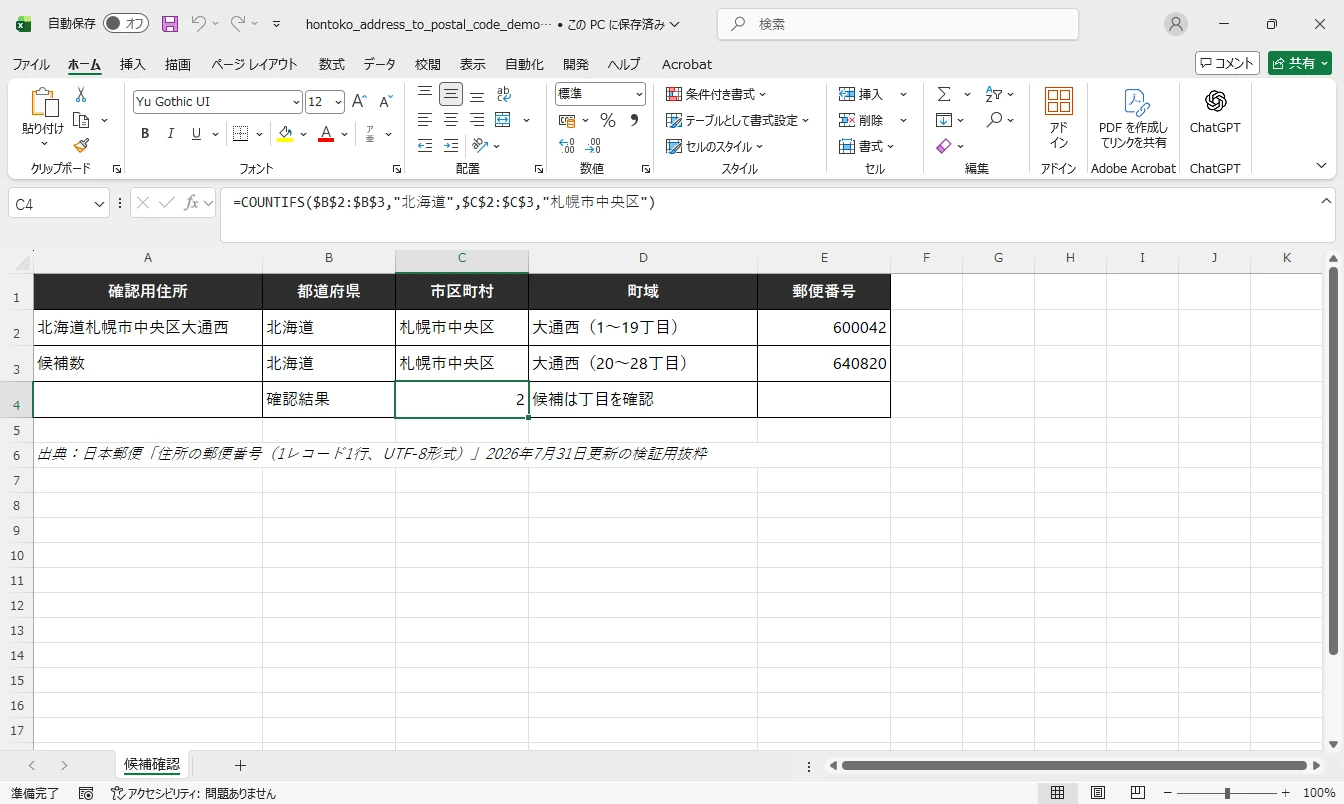The height and width of the screenshot is (804, 1344).
Task: Add a new sheet with the plus
Action: (240, 765)
